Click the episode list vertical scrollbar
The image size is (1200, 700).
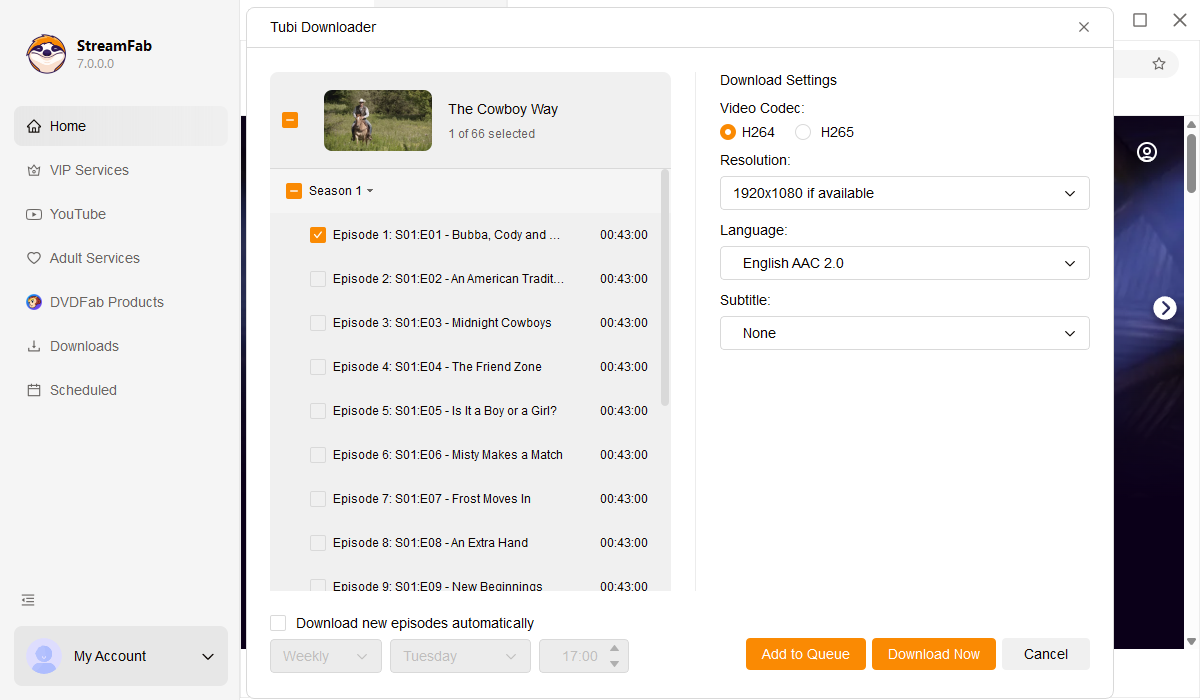[665, 290]
